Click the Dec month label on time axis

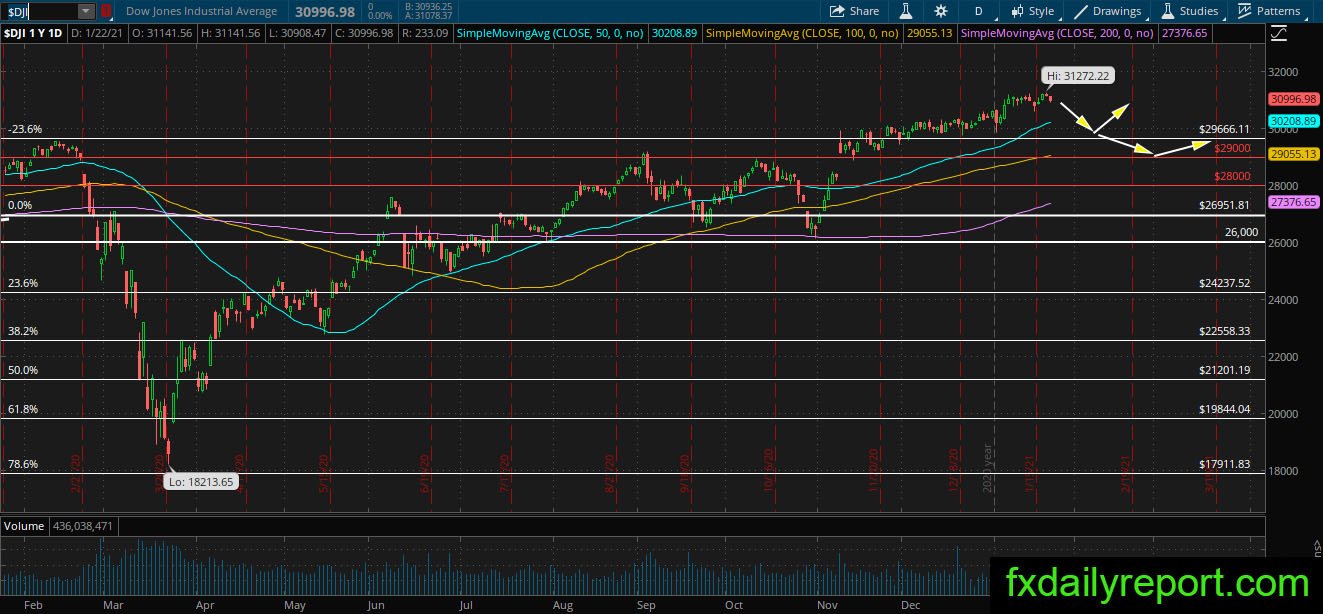(910, 605)
